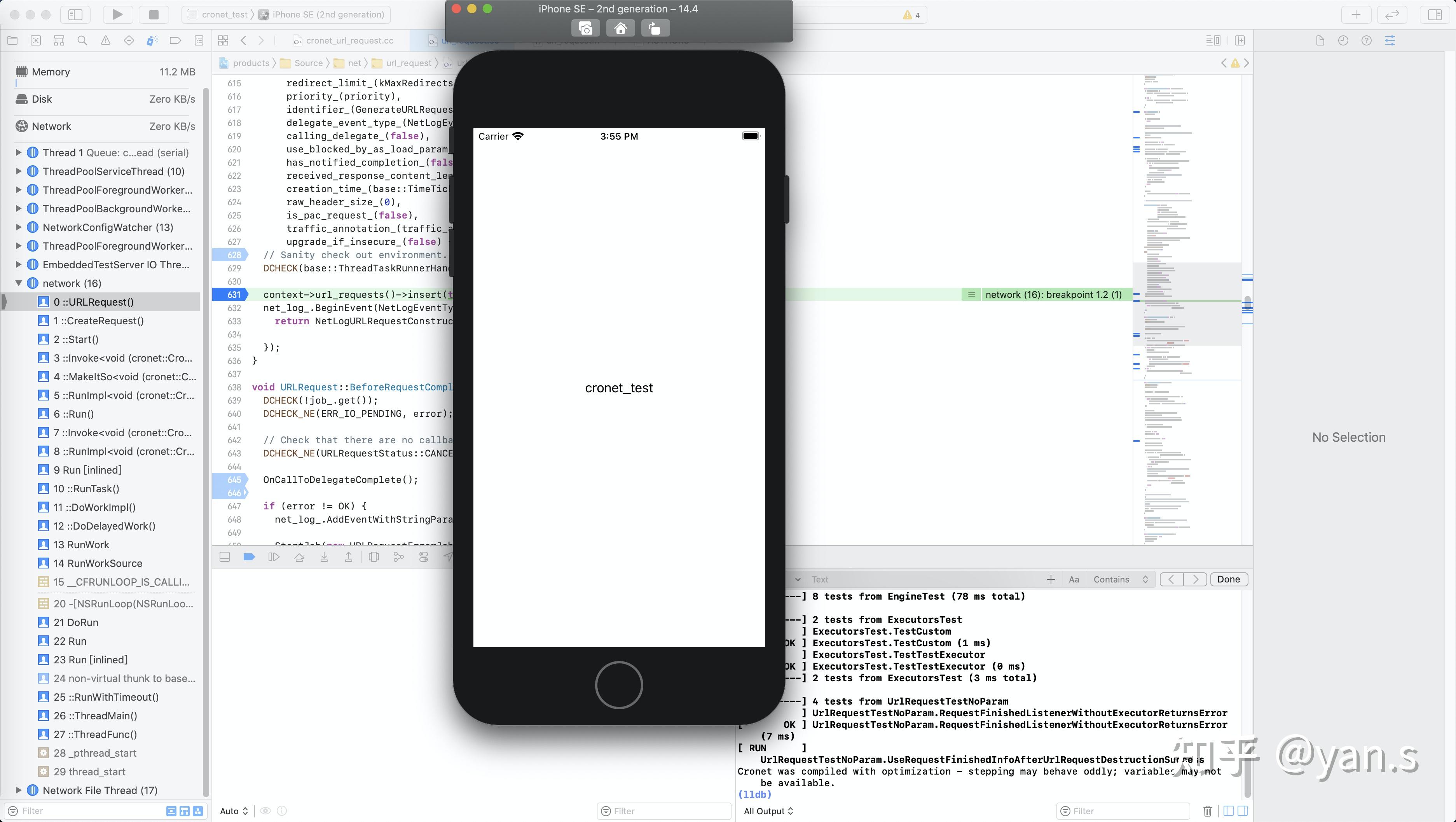This screenshot has height=822, width=1456.
Task: Toggle the breakpoint marker on line 631
Action: [x=230, y=294]
